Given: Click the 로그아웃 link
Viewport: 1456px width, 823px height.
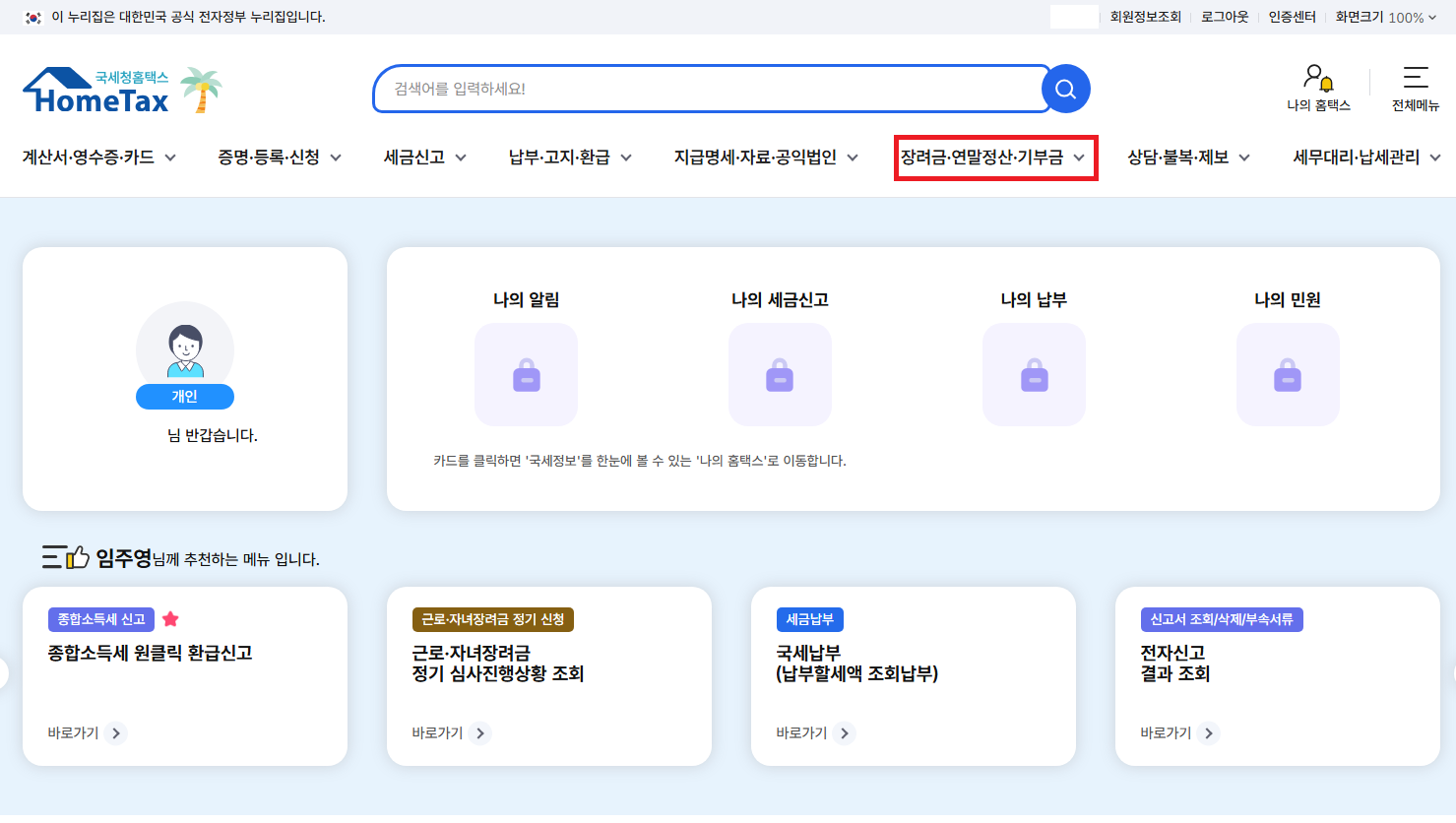Looking at the screenshot, I should (1223, 16).
